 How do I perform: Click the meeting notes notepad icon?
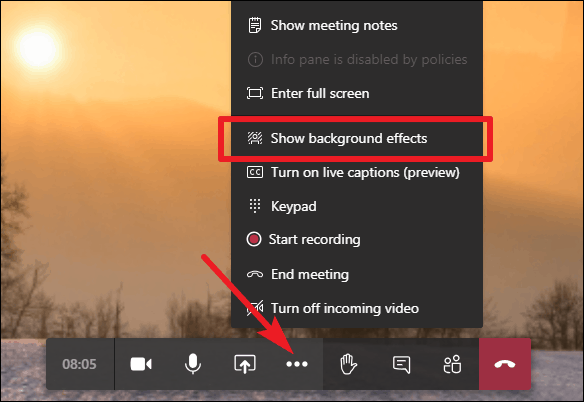pyautogui.click(x=255, y=25)
